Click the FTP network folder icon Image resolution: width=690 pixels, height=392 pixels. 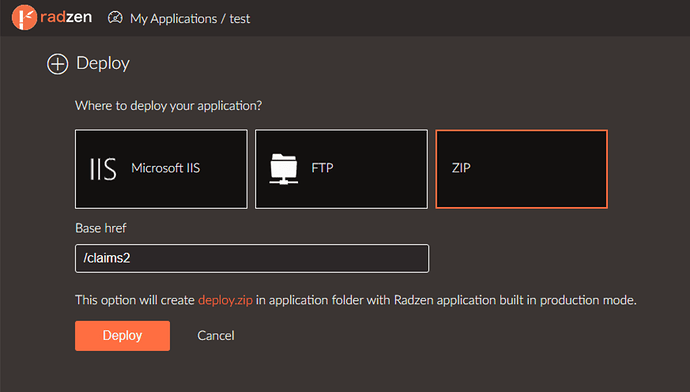[284, 169]
